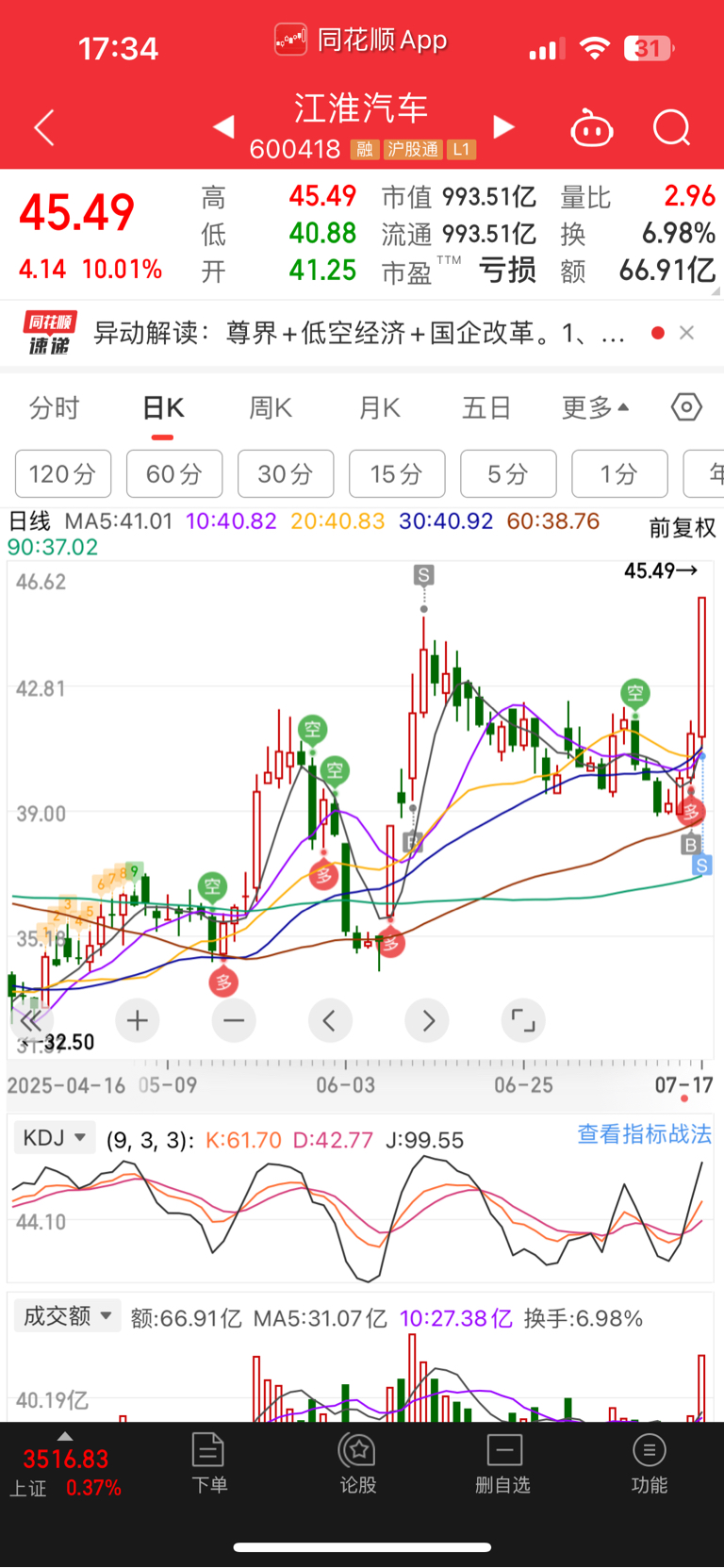The image size is (724, 1568).
Task: Open the 成交额 indicator dropdown
Action: click(x=67, y=1315)
